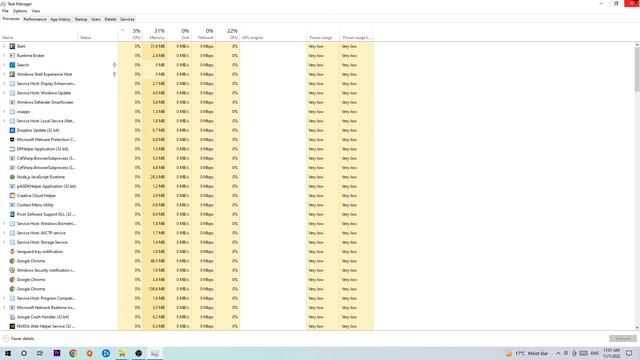The width and height of the screenshot is (640, 360).
Task: Open the File menu
Action: pyautogui.click(x=5, y=11)
